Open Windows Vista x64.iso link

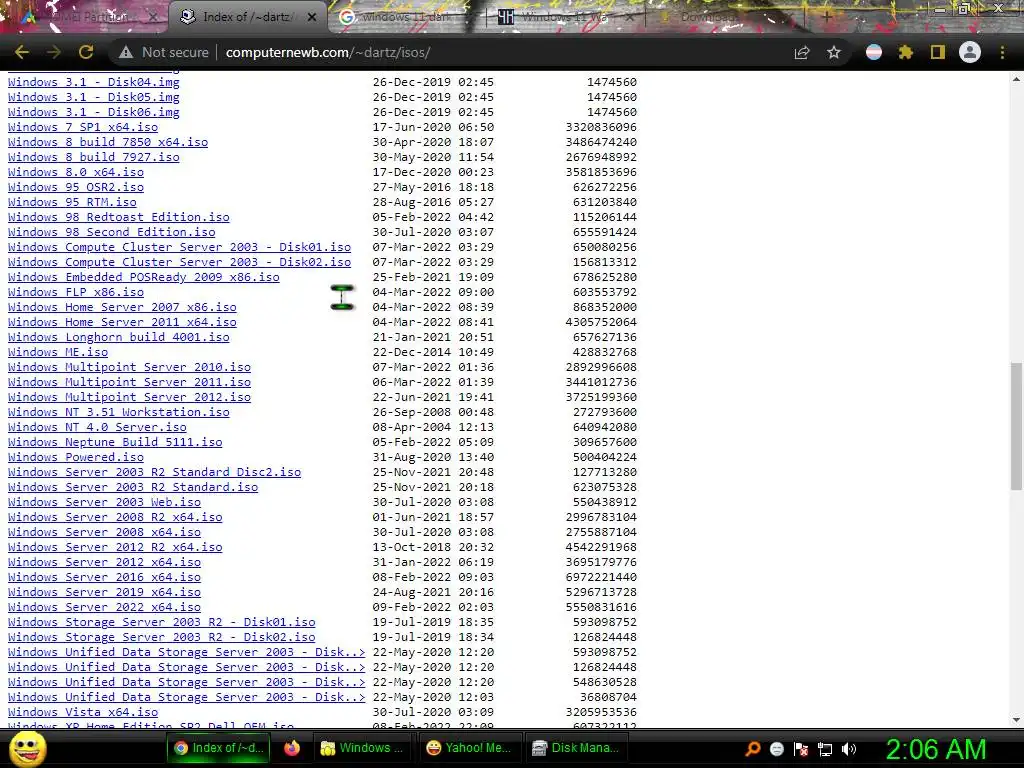83,713
